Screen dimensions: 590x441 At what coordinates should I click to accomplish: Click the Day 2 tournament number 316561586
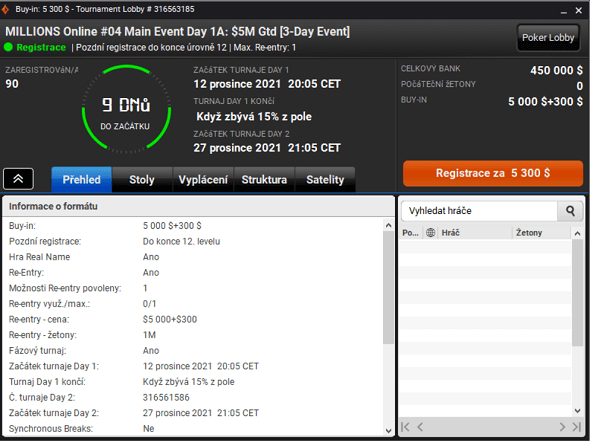tap(166, 397)
